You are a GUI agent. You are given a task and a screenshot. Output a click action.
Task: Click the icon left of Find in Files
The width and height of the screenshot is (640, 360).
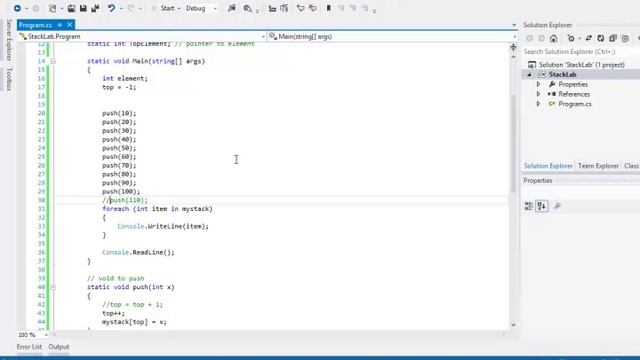point(232,8)
